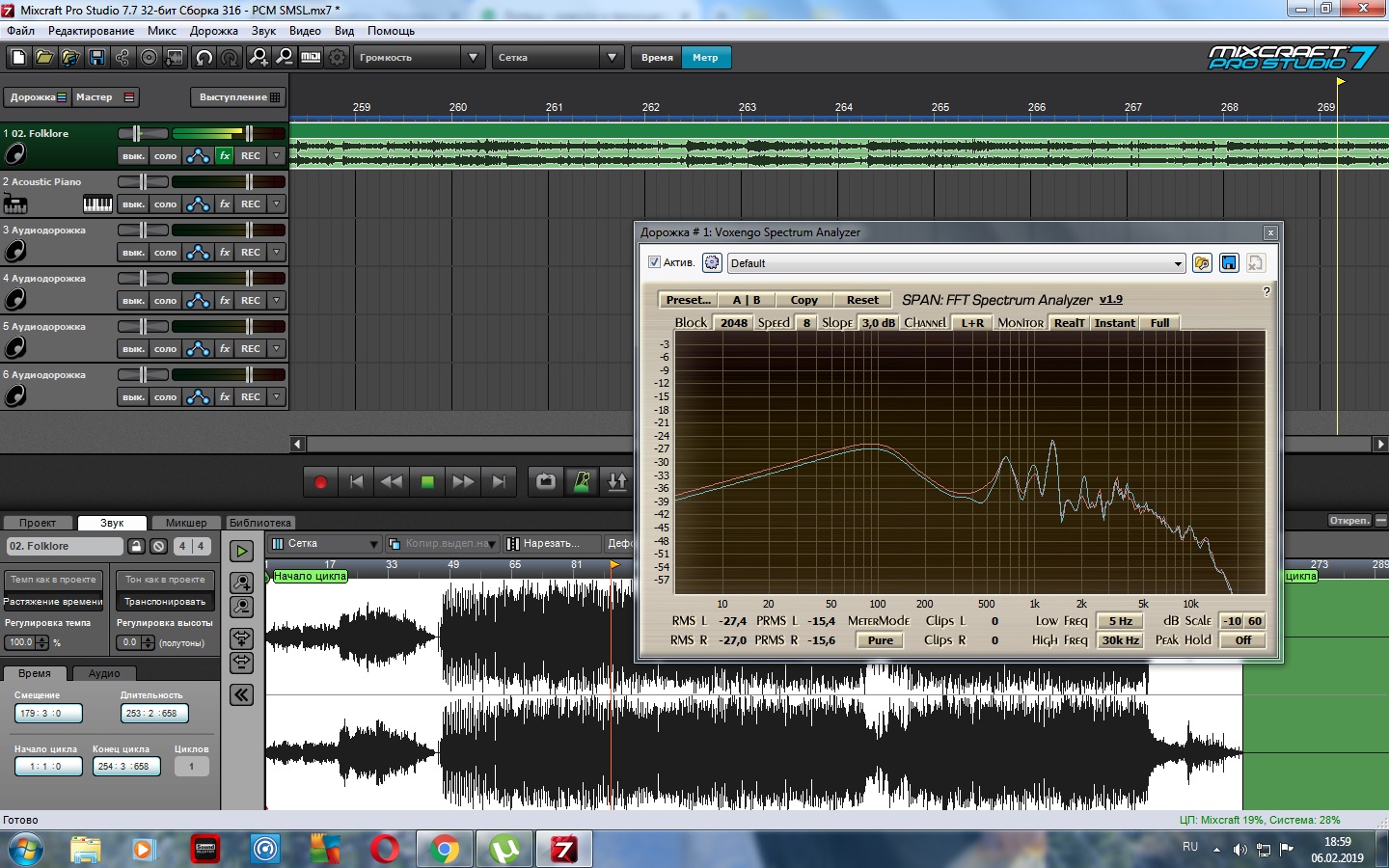
Task: Open the Копир.выдел.на dropdown
Action: coord(443,544)
